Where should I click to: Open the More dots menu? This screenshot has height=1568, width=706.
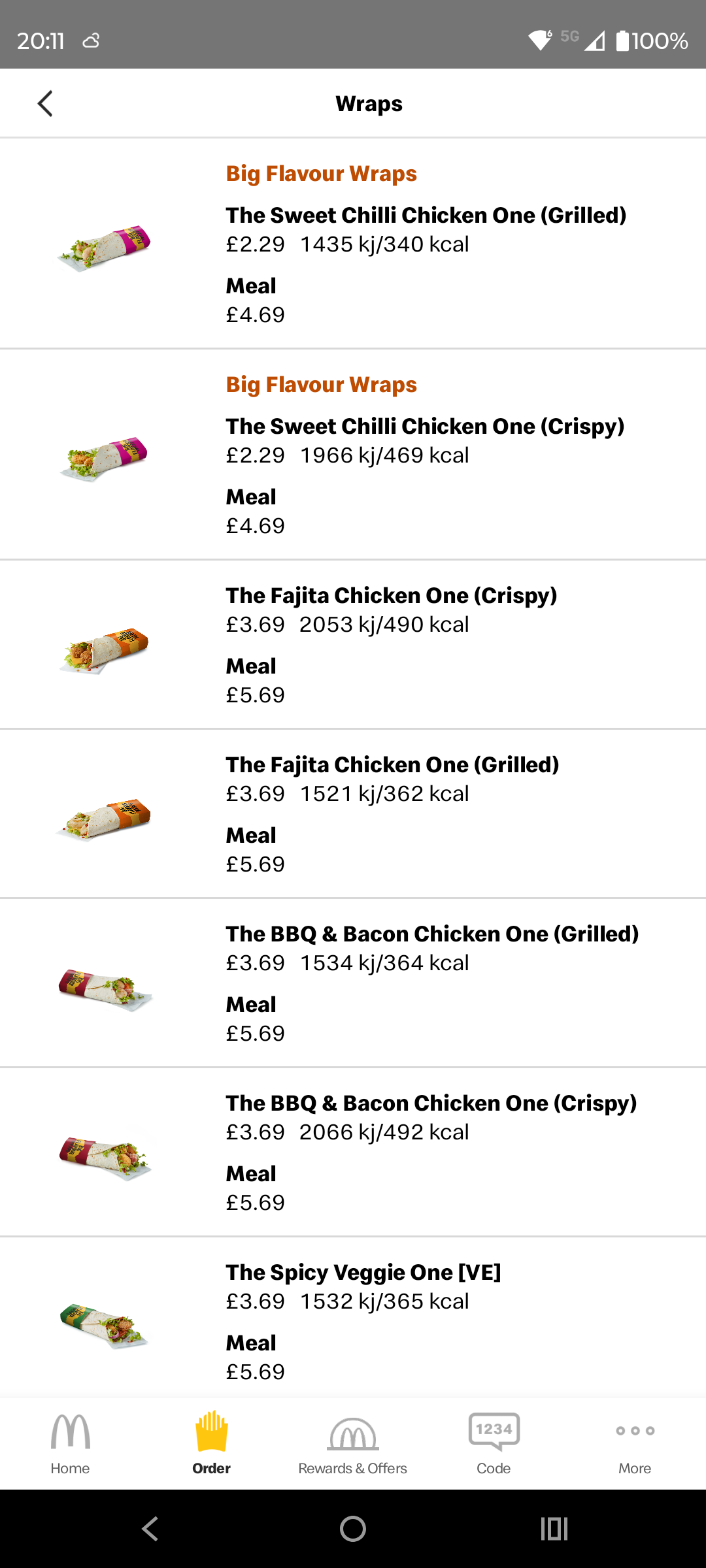(635, 1431)
